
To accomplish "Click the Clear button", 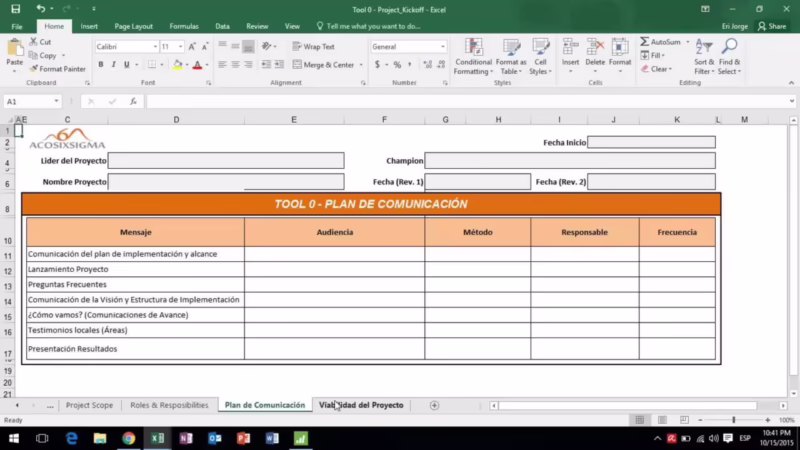I will click(x=657, y=69).
